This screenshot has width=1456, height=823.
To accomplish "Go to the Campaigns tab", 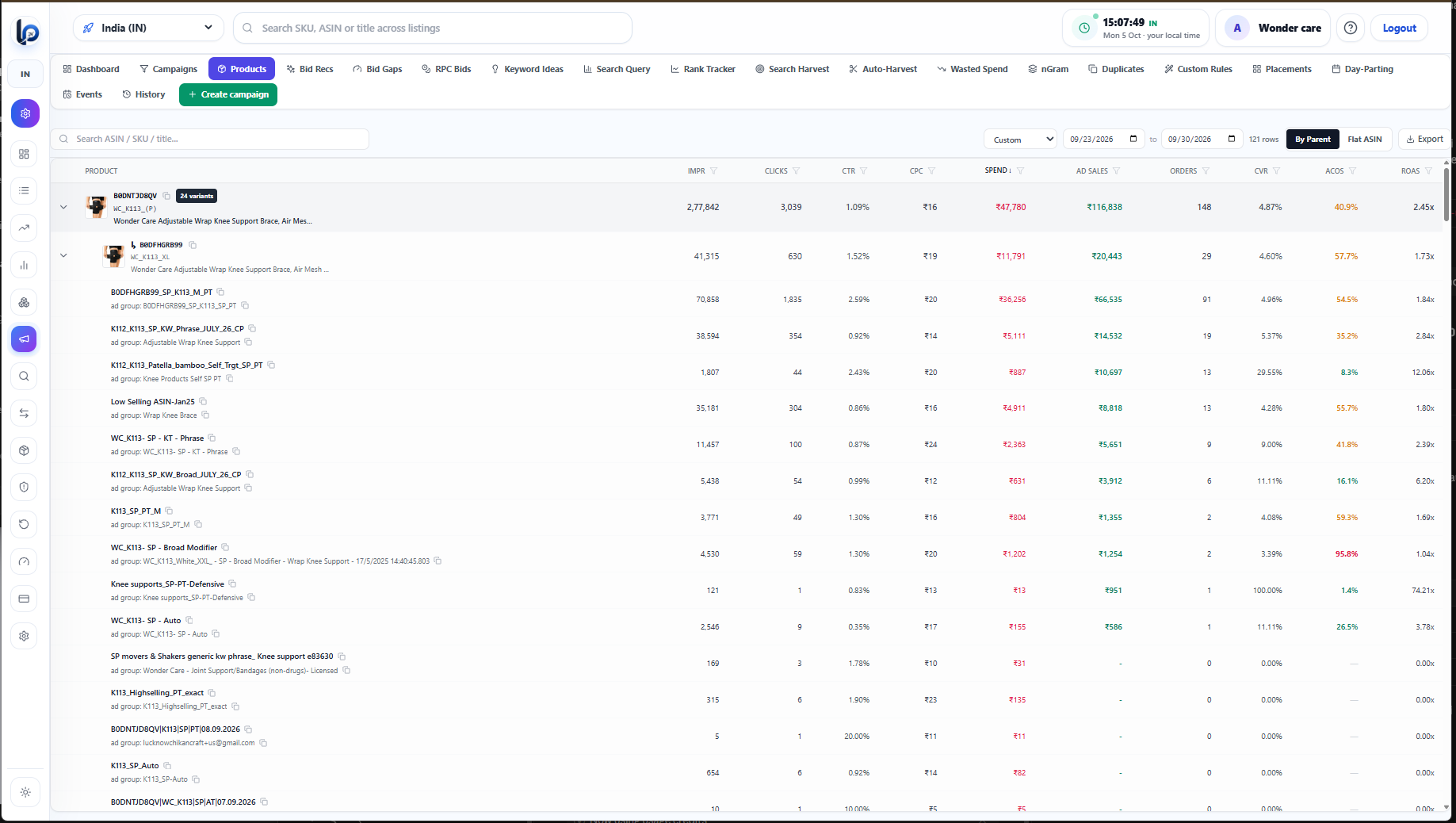I will click(x=168, y=69).
